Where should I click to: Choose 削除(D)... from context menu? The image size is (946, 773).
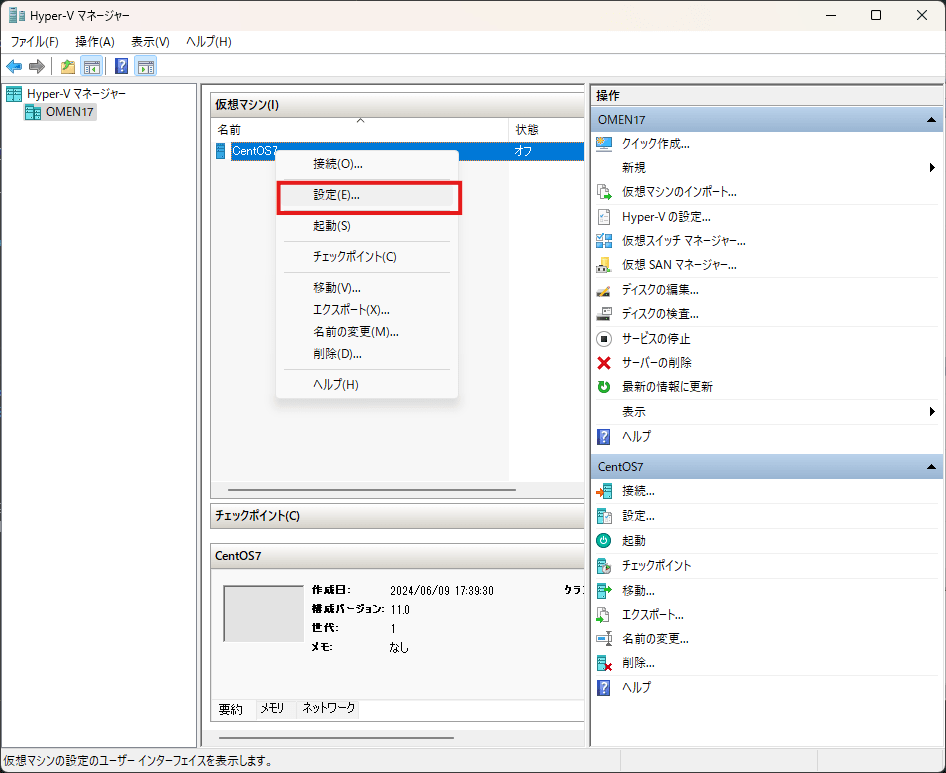click(367, 354)
